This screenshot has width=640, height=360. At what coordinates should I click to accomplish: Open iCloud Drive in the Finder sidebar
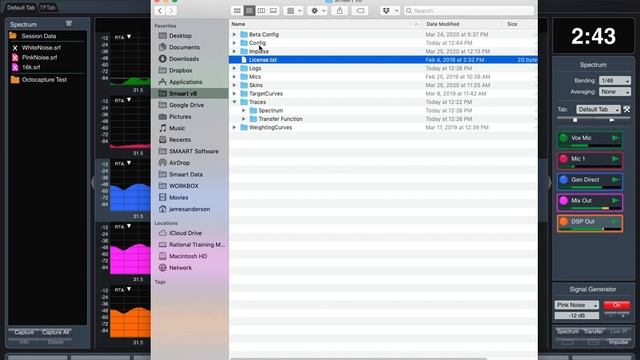click(185, 233)
